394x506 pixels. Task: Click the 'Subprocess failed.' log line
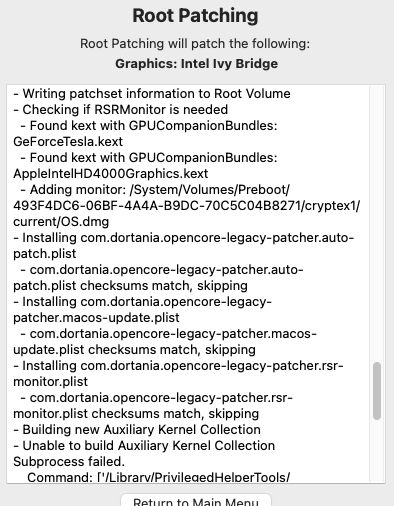69,462
